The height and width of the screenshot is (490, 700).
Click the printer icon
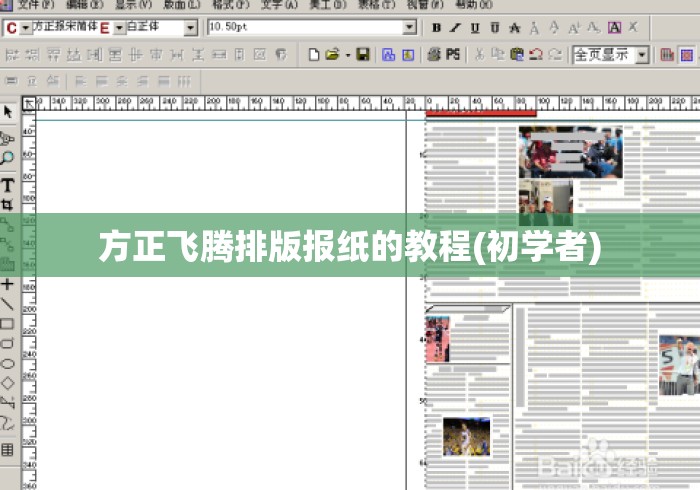434,55
